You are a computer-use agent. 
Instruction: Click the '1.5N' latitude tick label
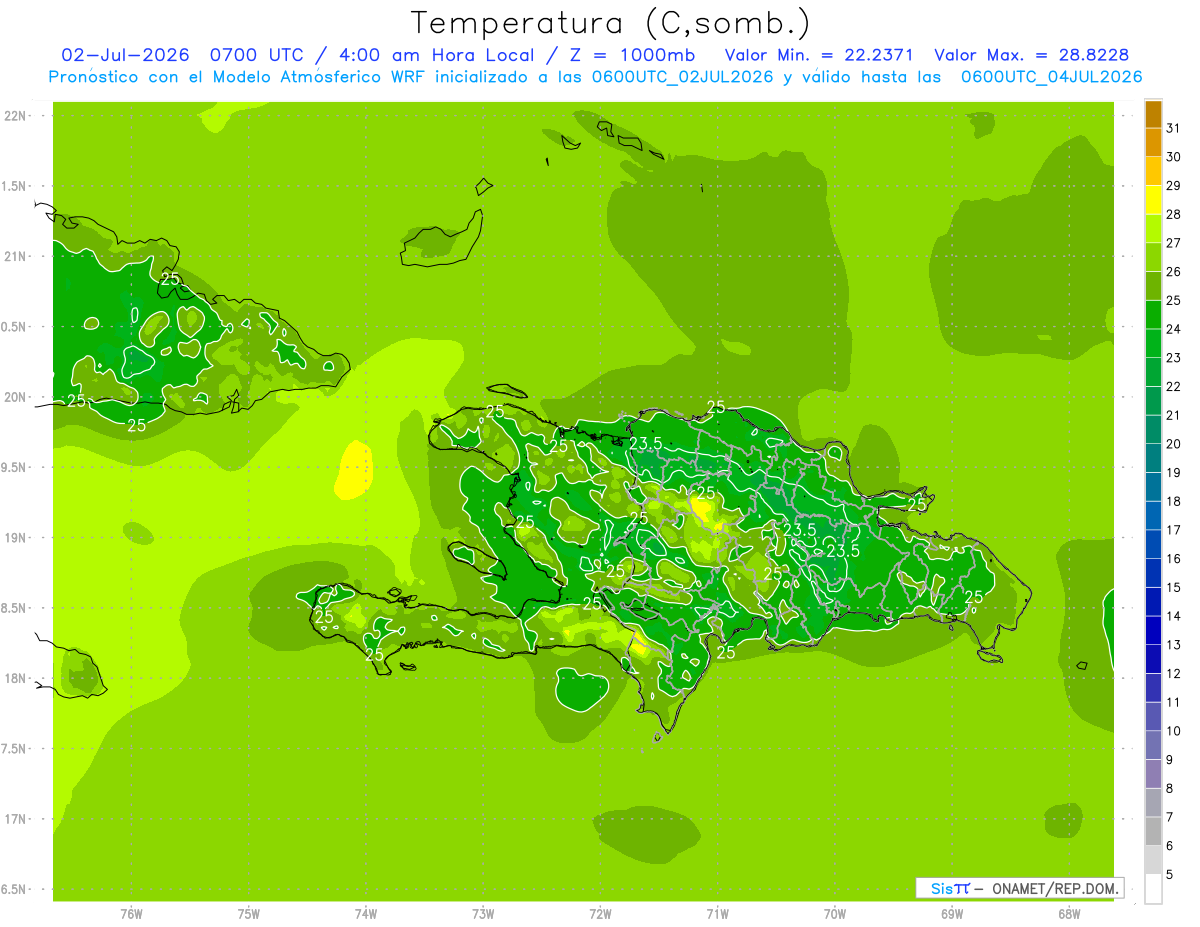coord(15,186)
